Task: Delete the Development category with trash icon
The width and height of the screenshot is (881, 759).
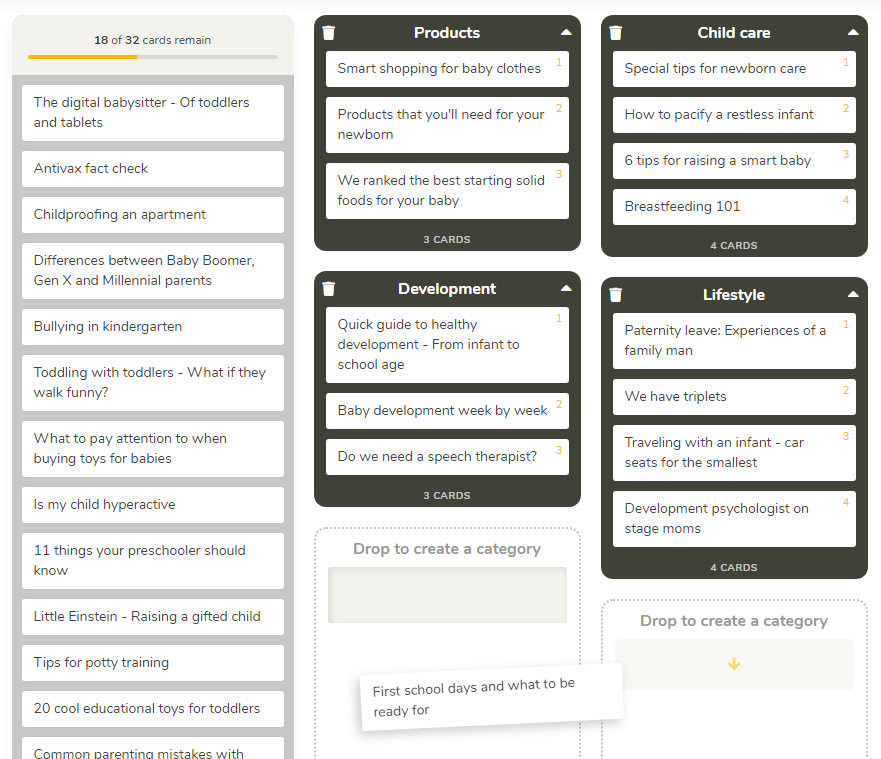Action: (329, 289)
